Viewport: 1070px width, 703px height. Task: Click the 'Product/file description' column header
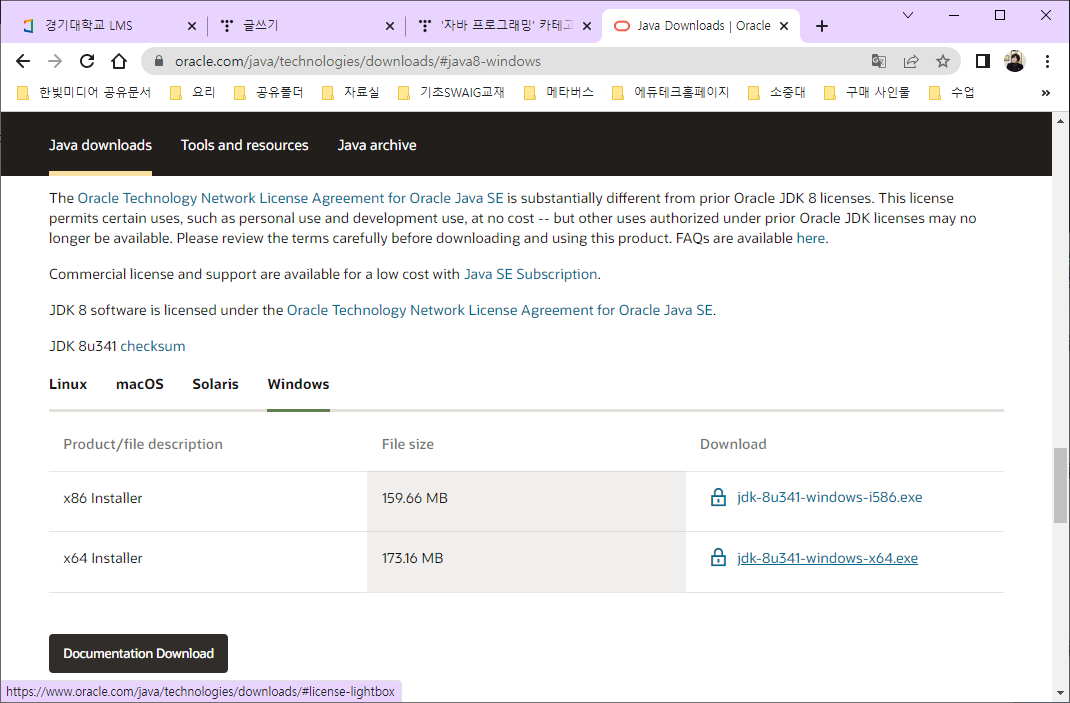[x=143, y=444]
